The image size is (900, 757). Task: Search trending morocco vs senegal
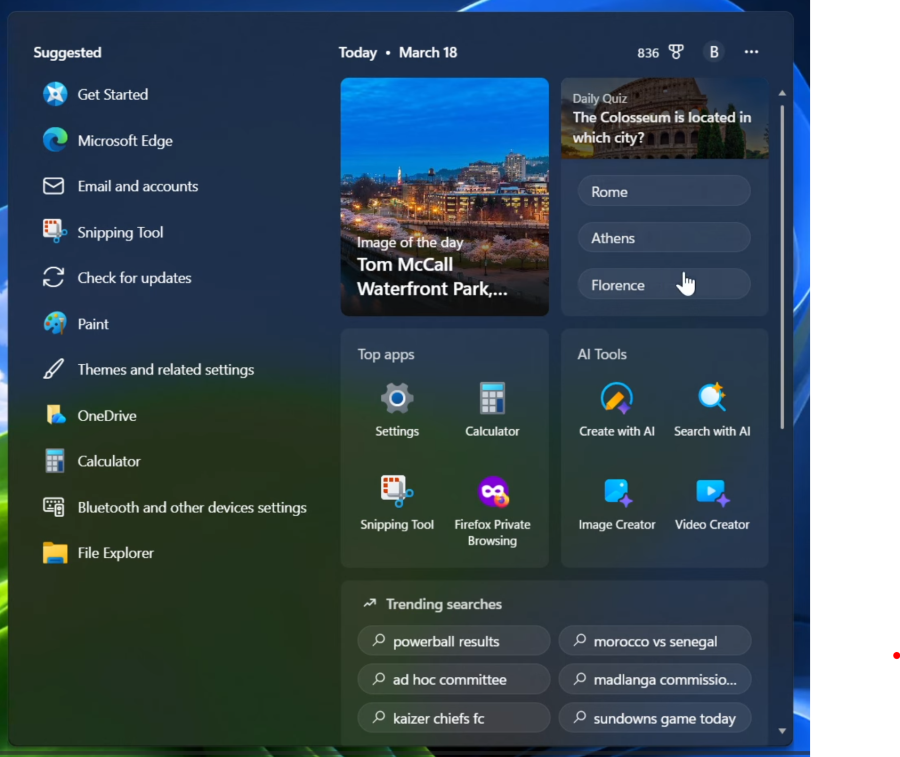pyautogui.click(x=655, y=640)
